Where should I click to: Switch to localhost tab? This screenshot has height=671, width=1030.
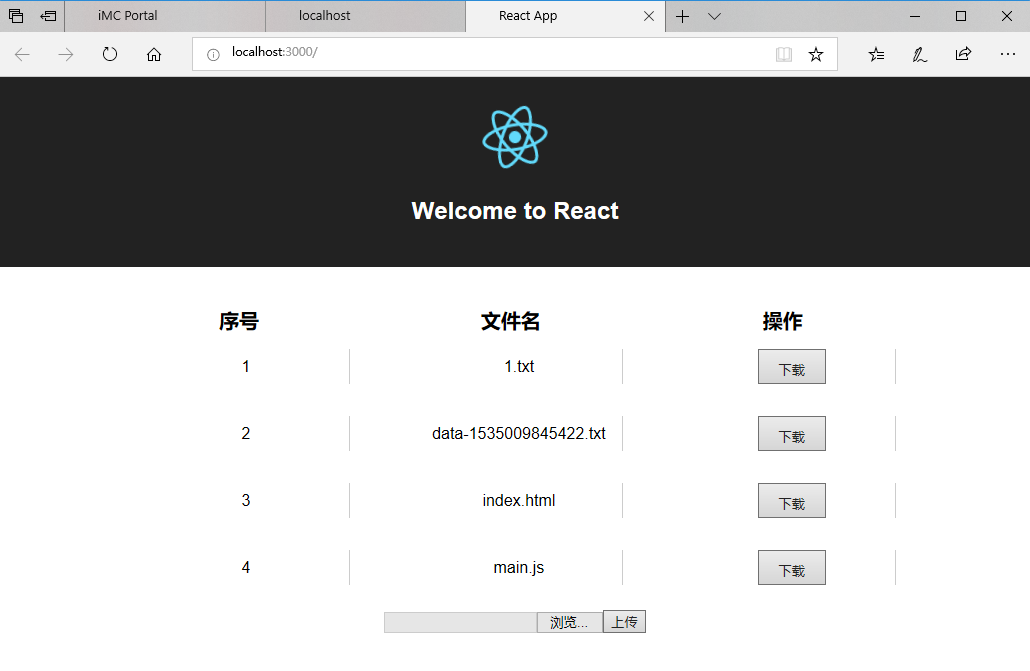tap(365, 16)
